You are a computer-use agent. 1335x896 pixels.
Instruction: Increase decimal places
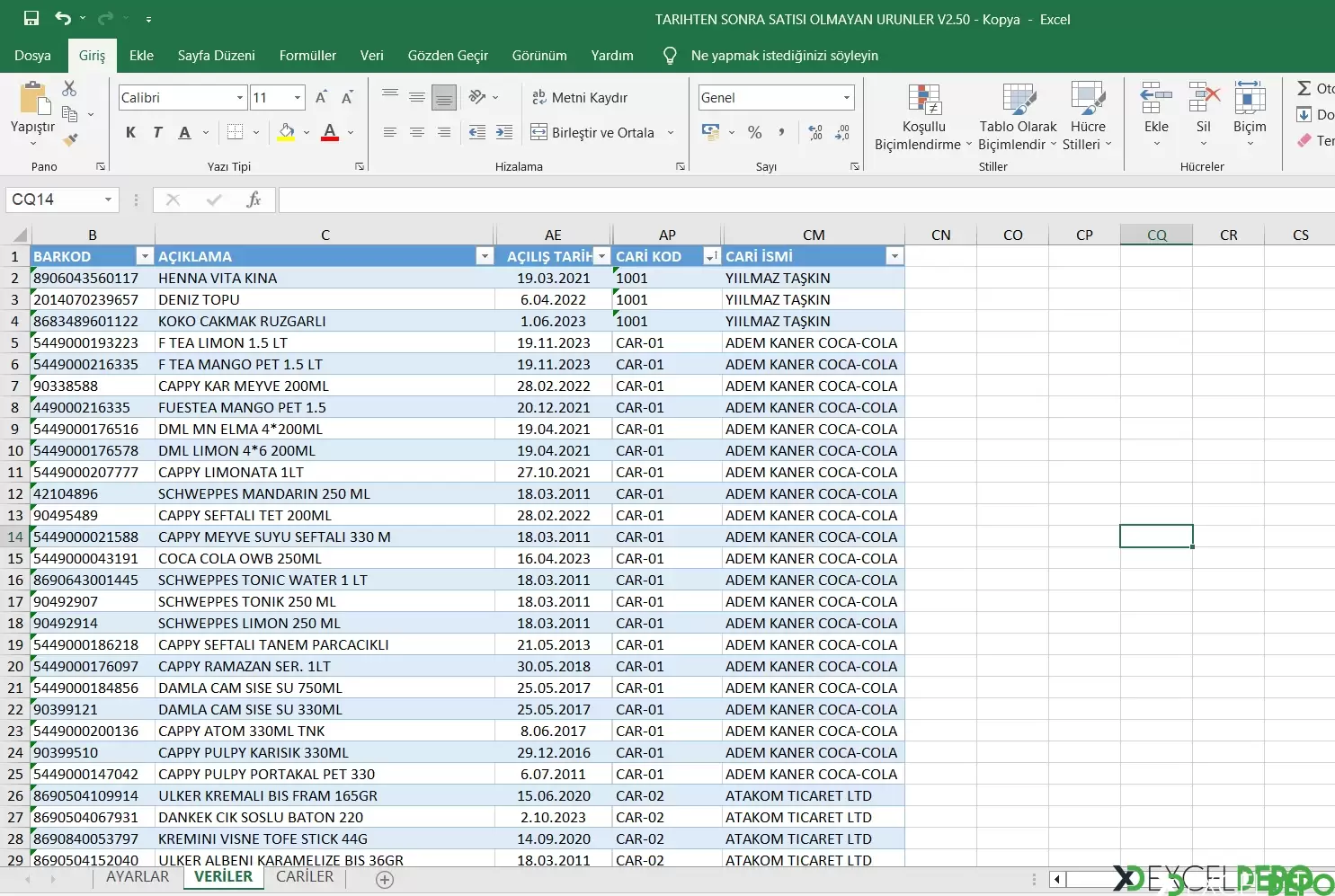(815, 132)
